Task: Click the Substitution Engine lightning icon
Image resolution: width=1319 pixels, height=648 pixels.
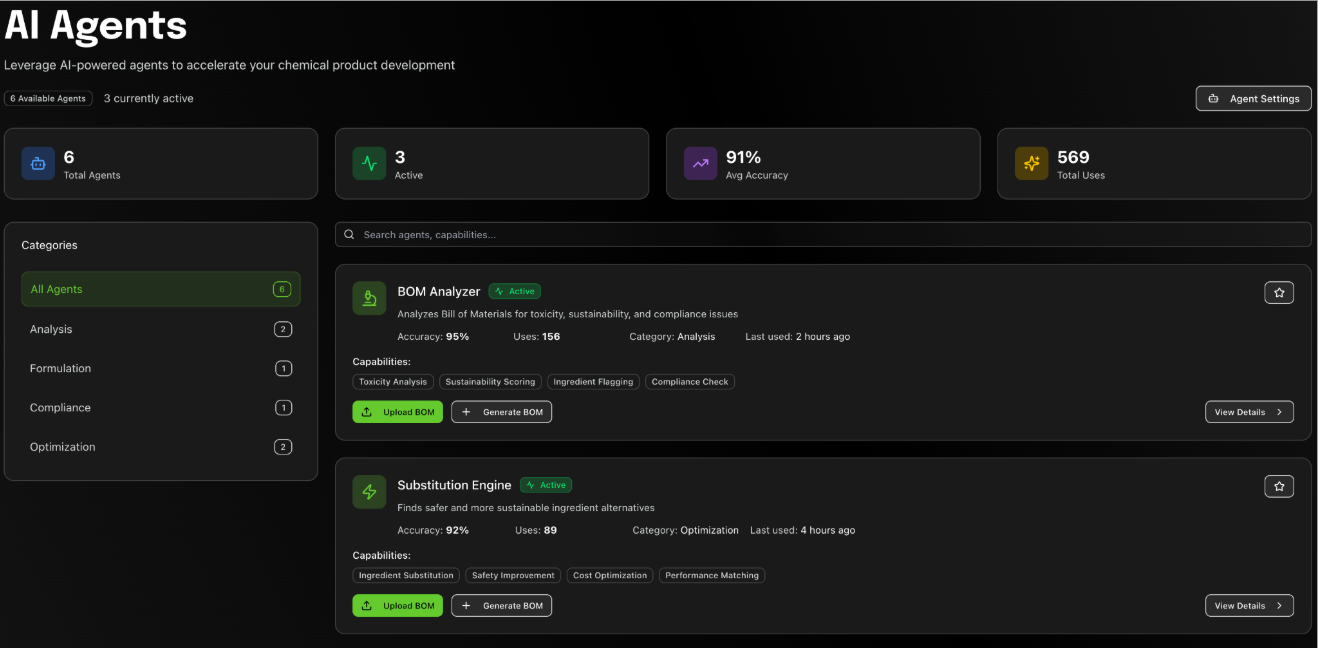Action: pyautogui.click(x=369, y=491)
